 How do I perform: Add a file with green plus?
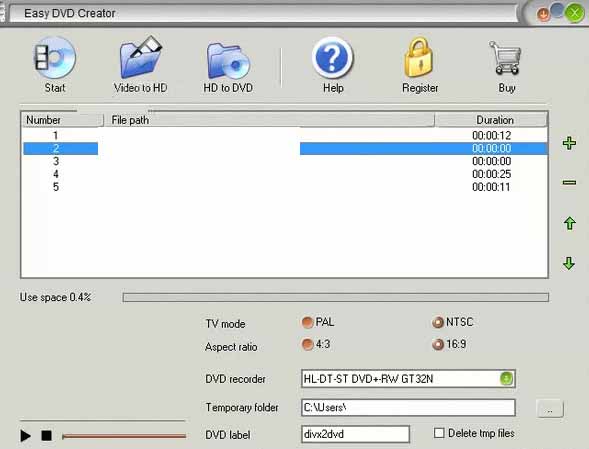point(569,143)
